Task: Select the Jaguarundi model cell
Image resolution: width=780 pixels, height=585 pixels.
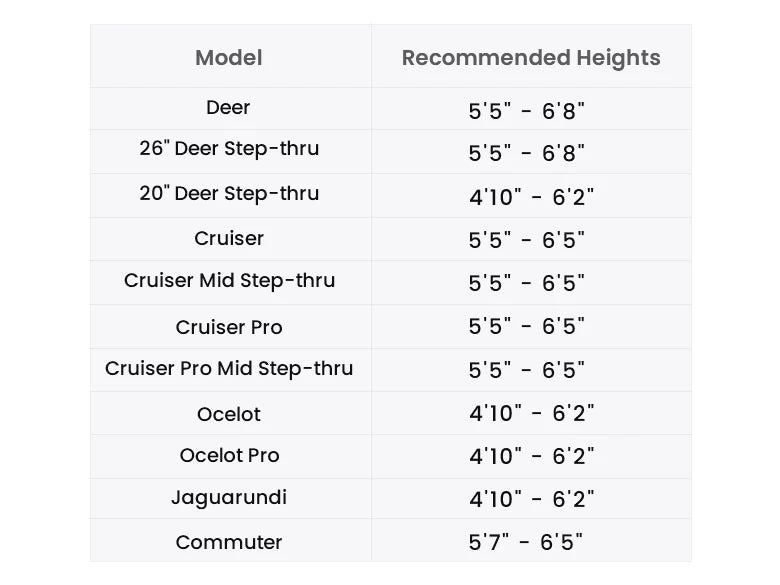Action: tap(229, 498)
